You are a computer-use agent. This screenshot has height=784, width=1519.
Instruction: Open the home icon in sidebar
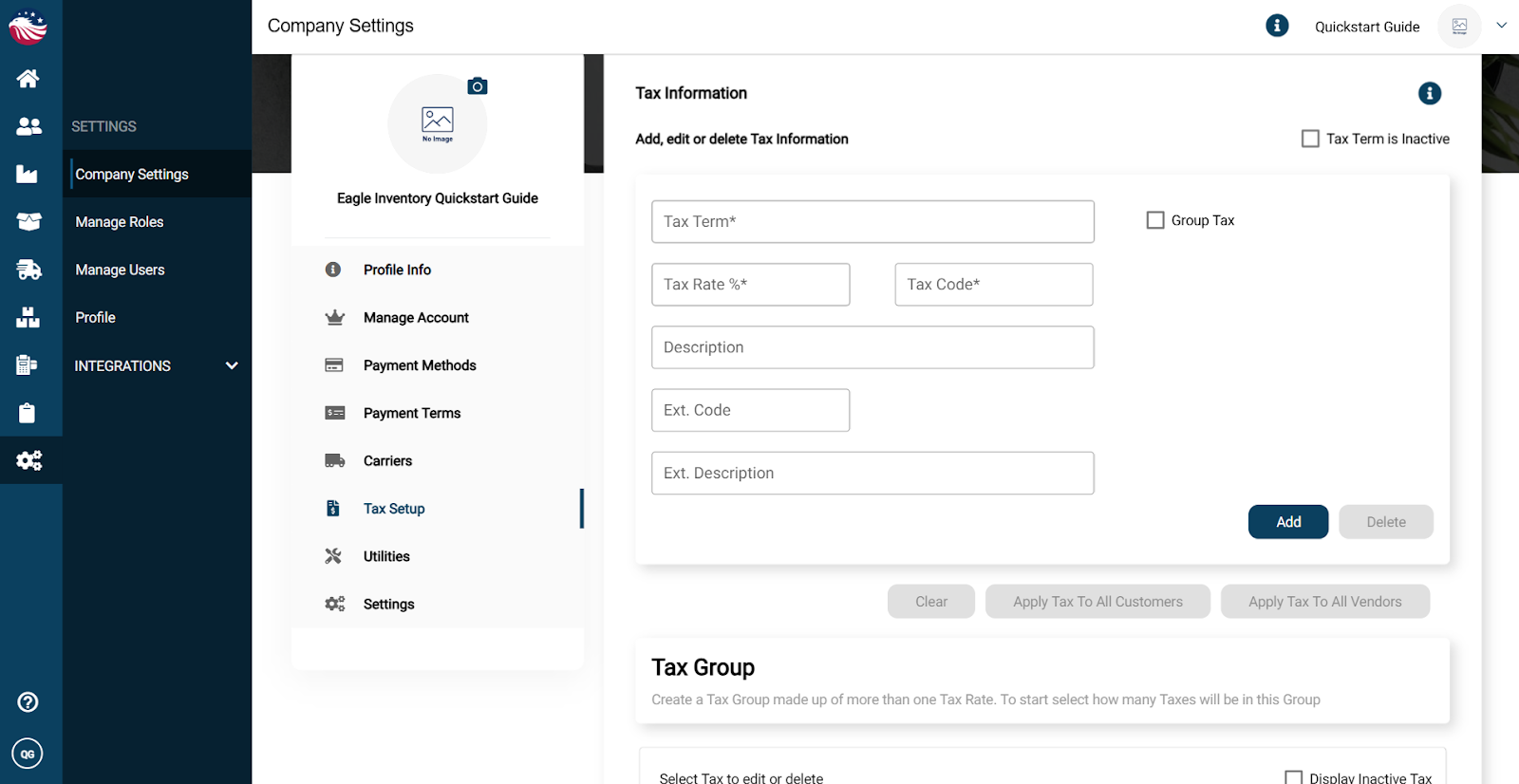(x=28, y=79)
